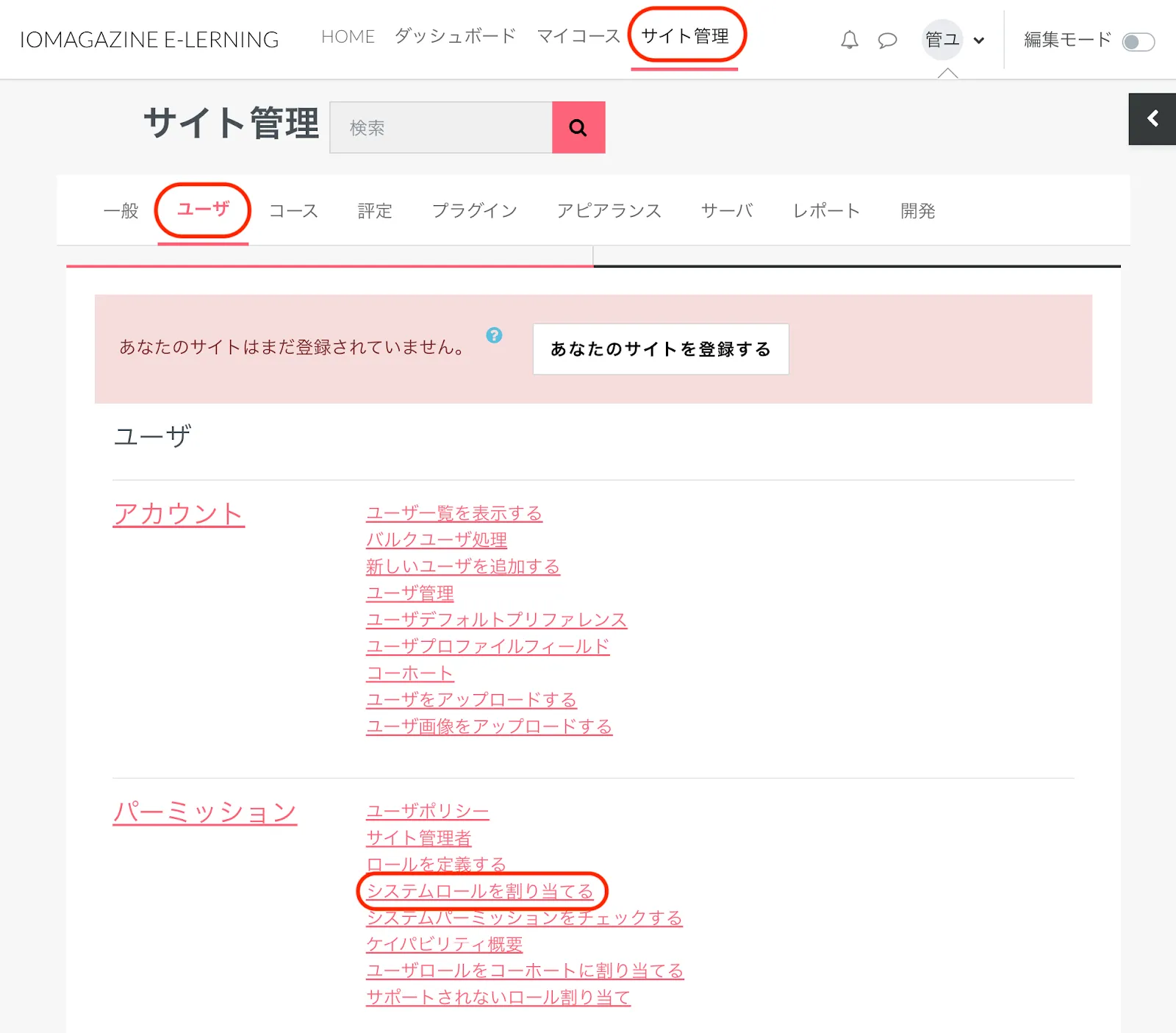This screenshot has height=1033, width=1176.
Task: Focus the 検索 search input field
Action: (x=441, y=128)
